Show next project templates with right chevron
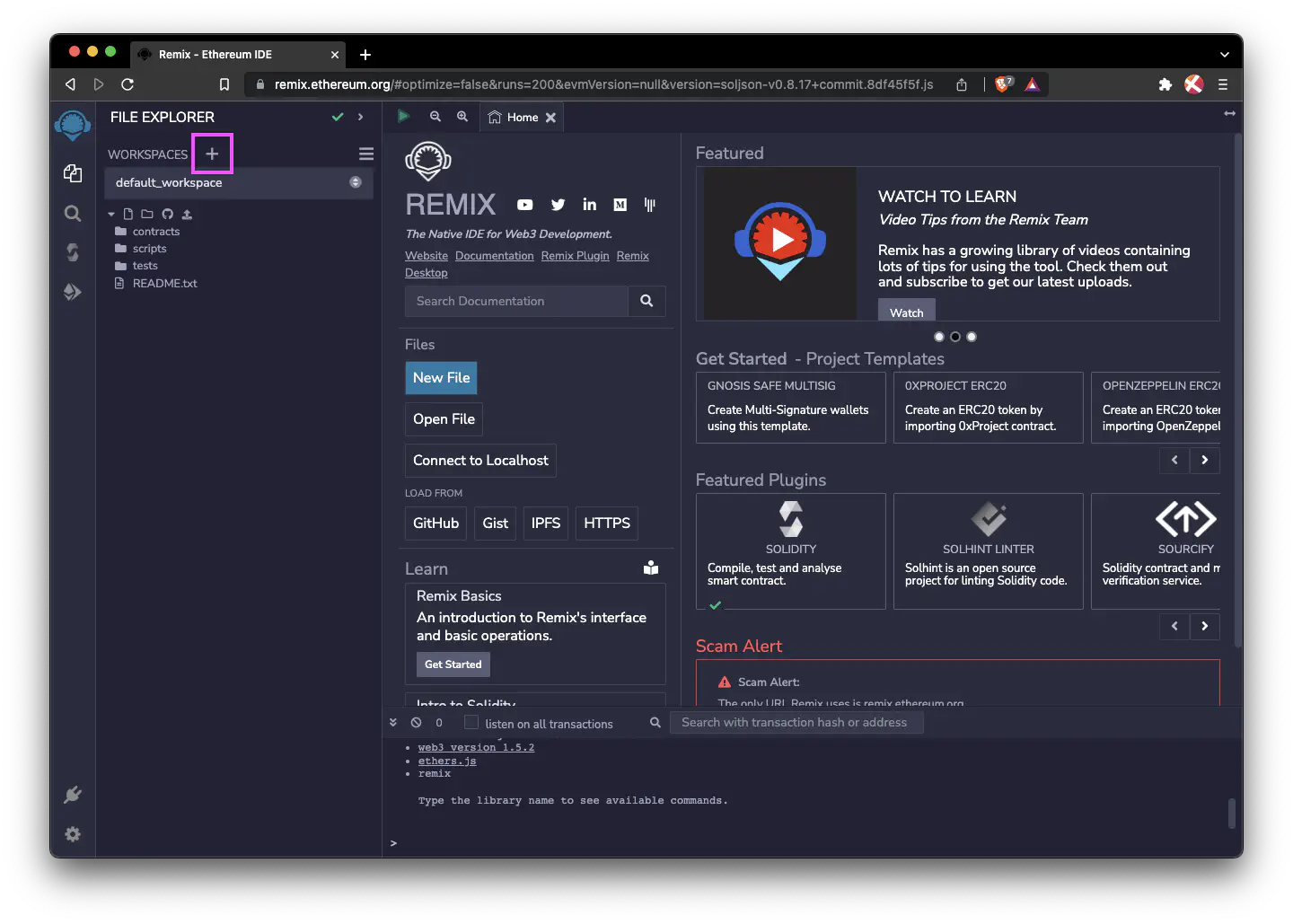 1205,460
